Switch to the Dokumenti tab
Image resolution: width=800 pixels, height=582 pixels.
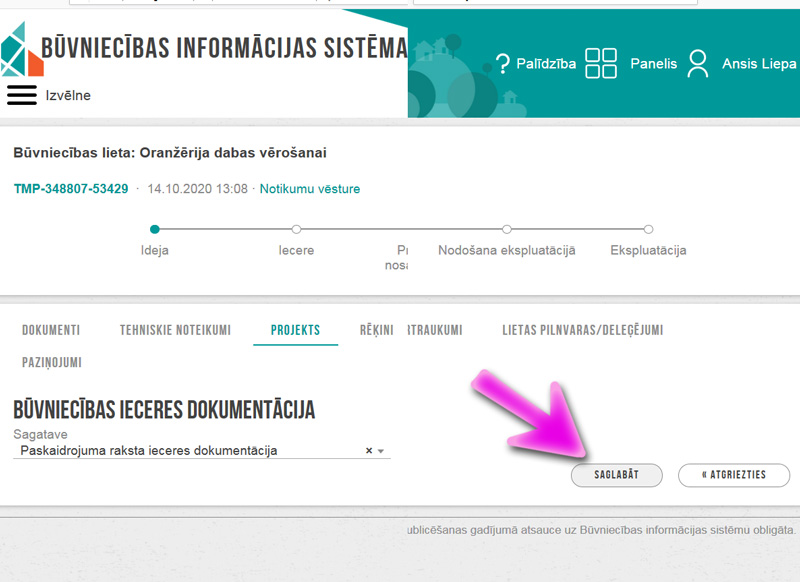click(x=51, y=330)
